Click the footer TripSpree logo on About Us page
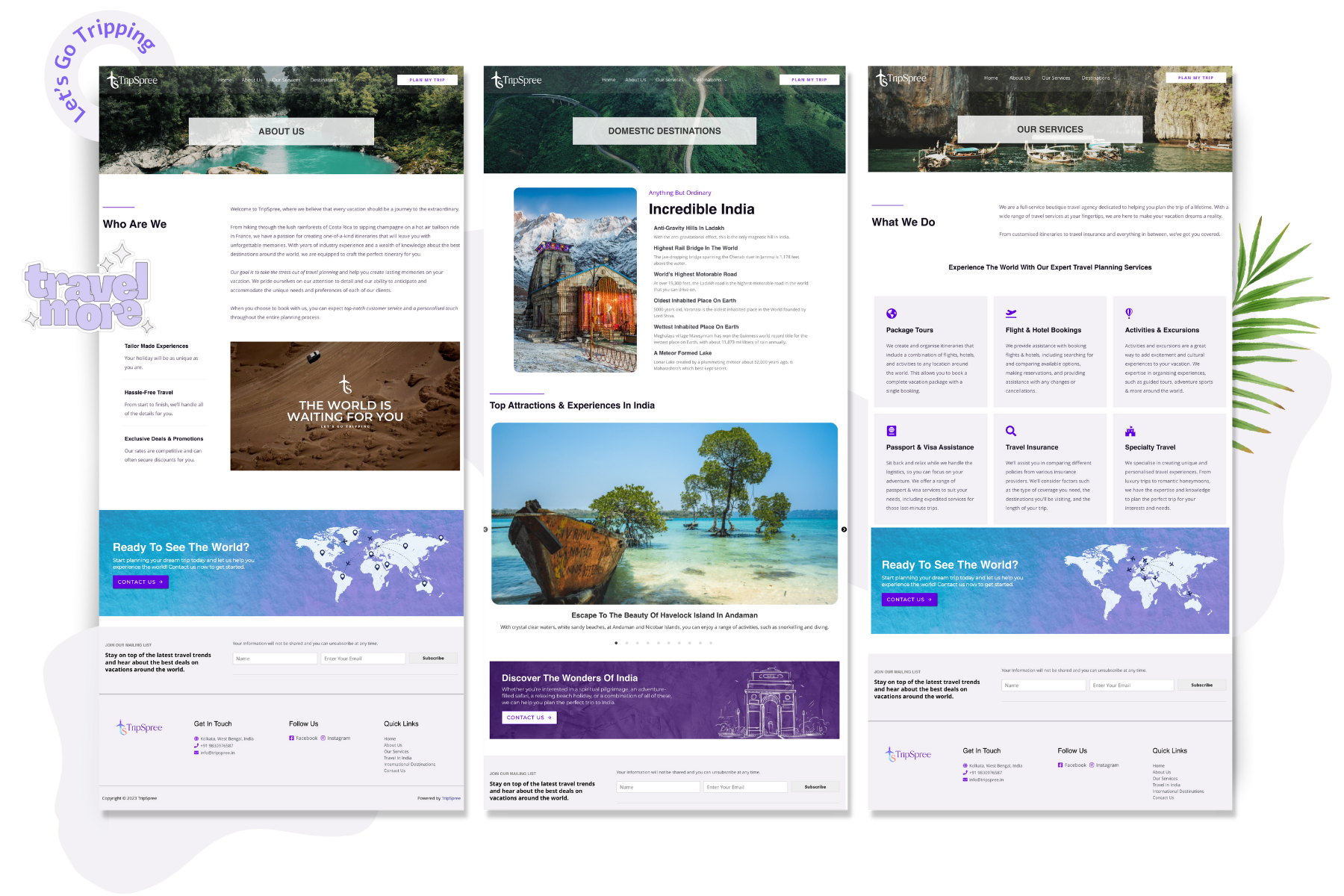The width and height of the screenshot is (1344, 896). tap(140, 727)
